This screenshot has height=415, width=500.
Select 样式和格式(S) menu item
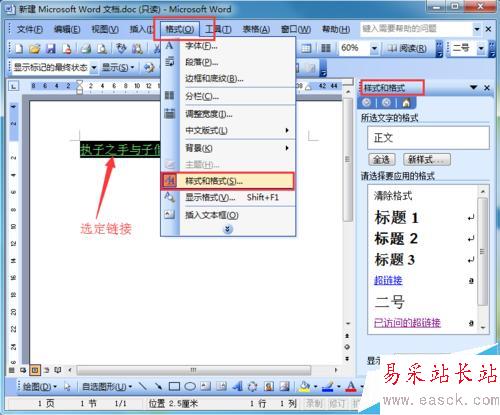[228, 181]
